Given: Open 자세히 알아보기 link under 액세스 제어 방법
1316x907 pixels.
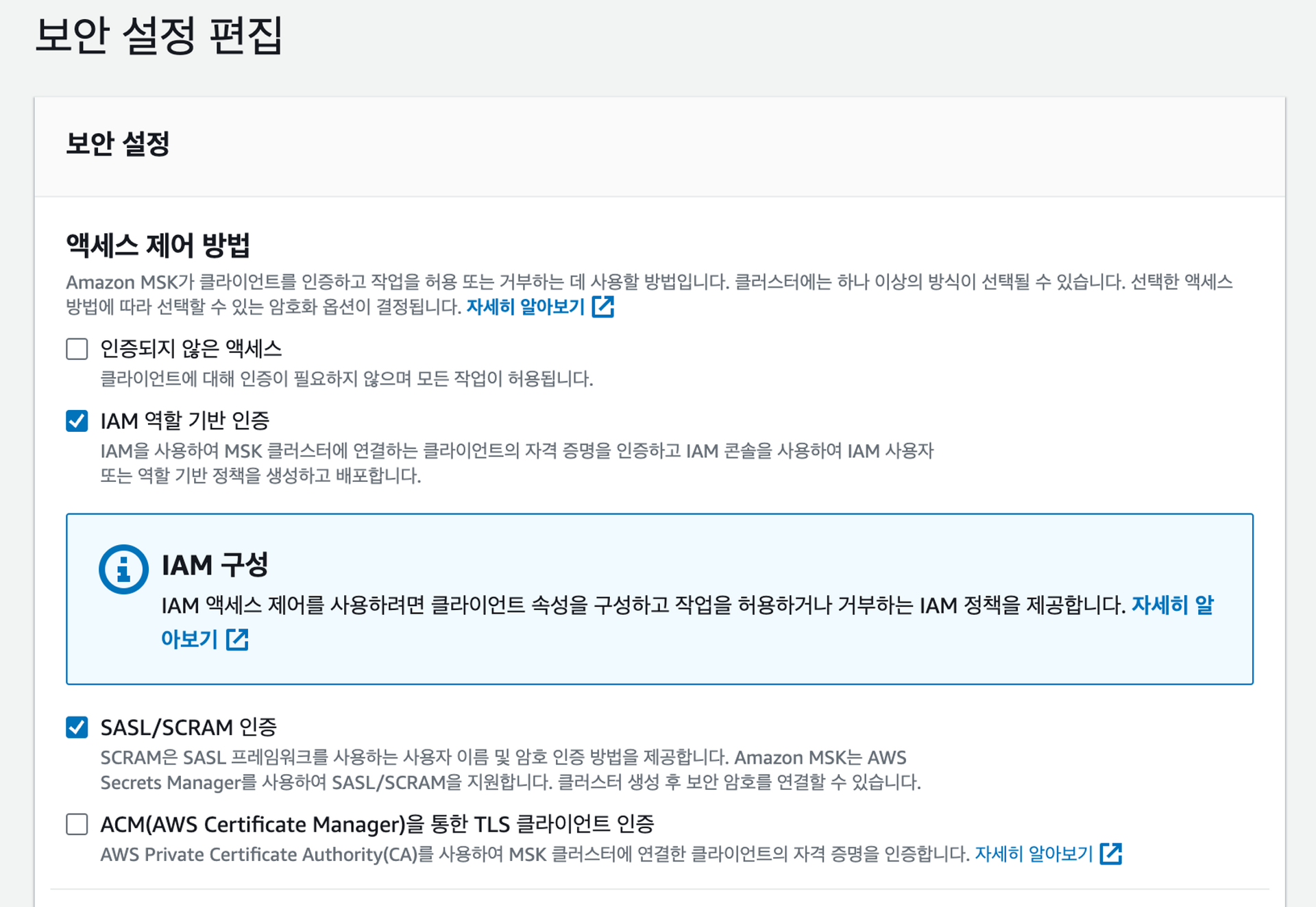Looking at the screenshot, I should [525, 306].
